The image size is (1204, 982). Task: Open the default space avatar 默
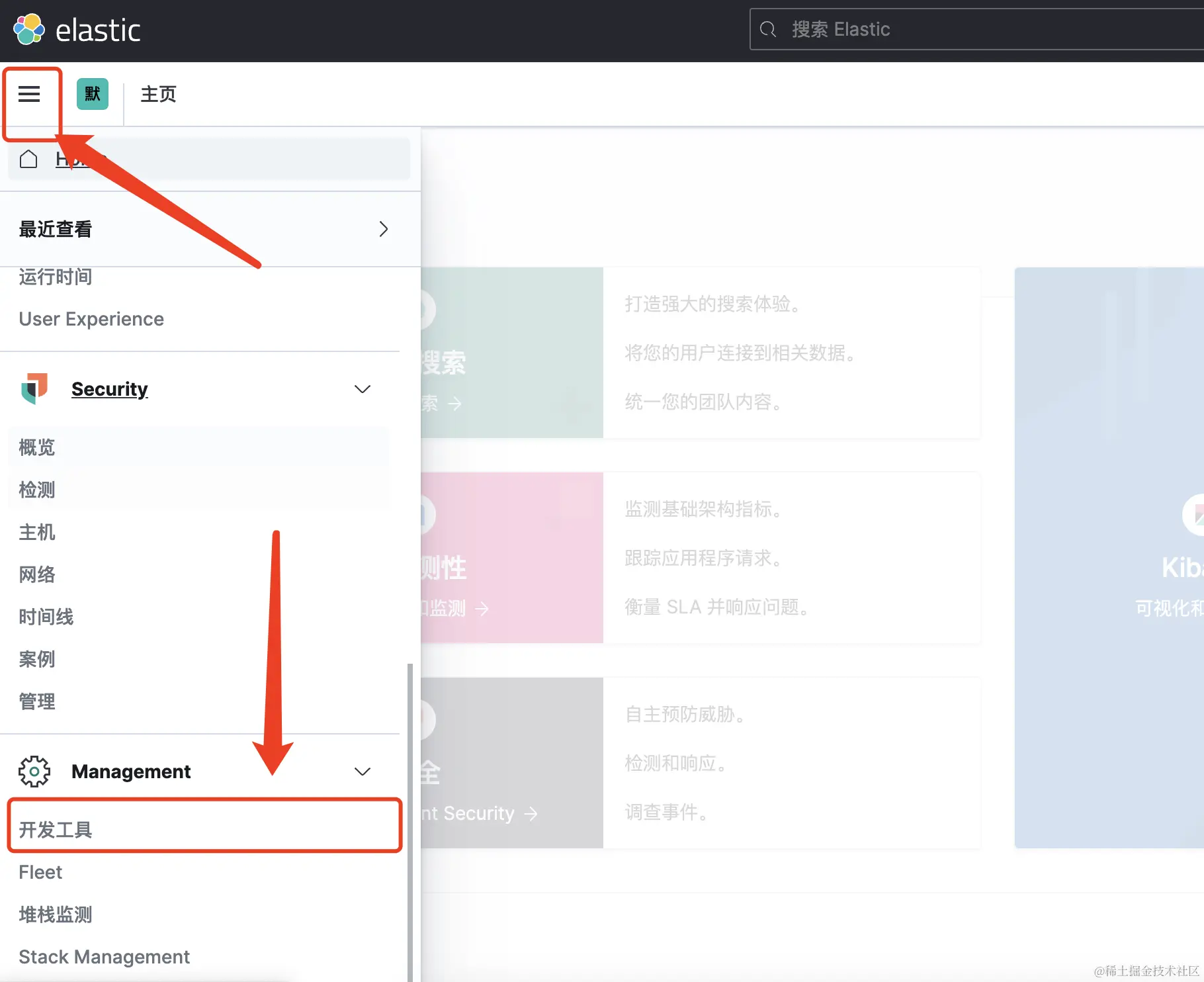(93, 94)
